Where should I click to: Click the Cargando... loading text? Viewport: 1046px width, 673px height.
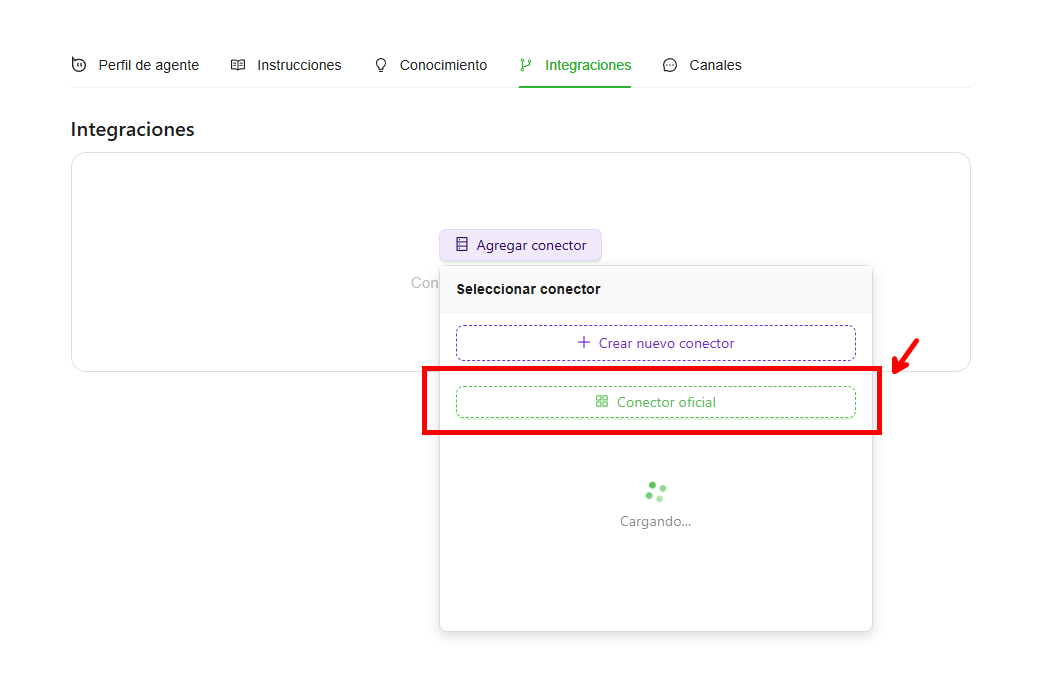click(655, 521)
